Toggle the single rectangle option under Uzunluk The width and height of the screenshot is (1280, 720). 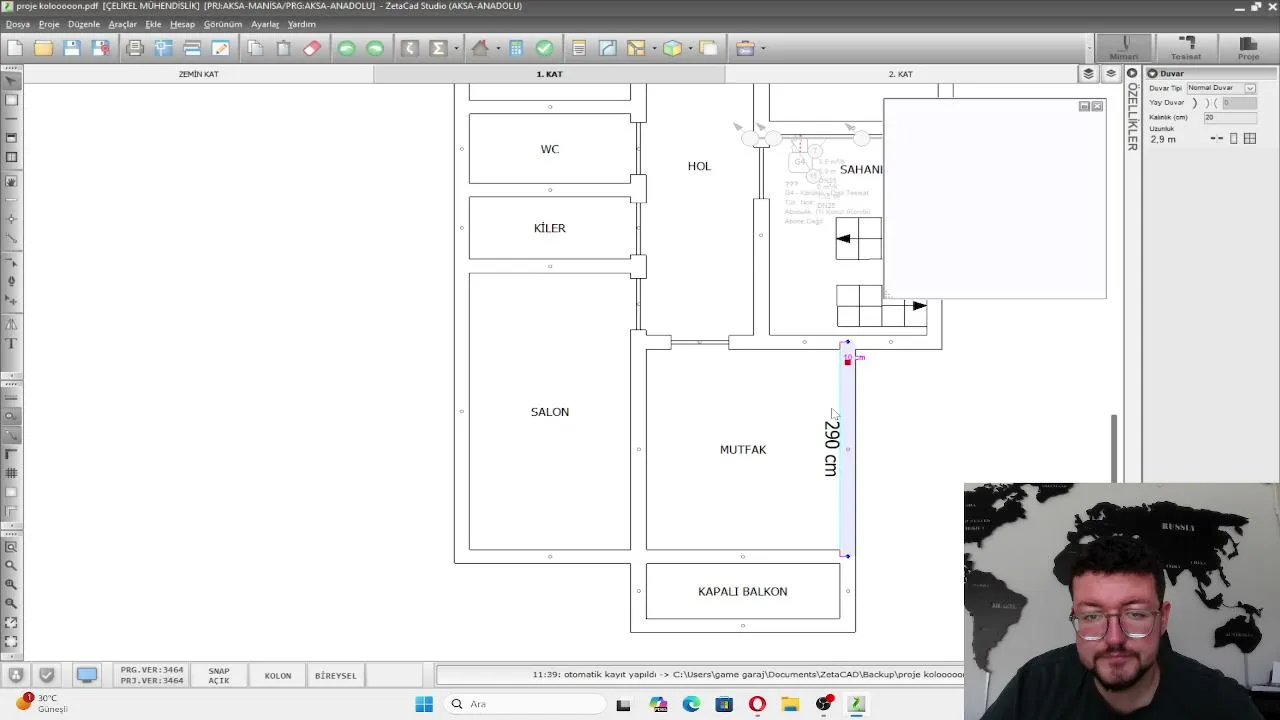pyautogui.click(x=1234, y=139)
